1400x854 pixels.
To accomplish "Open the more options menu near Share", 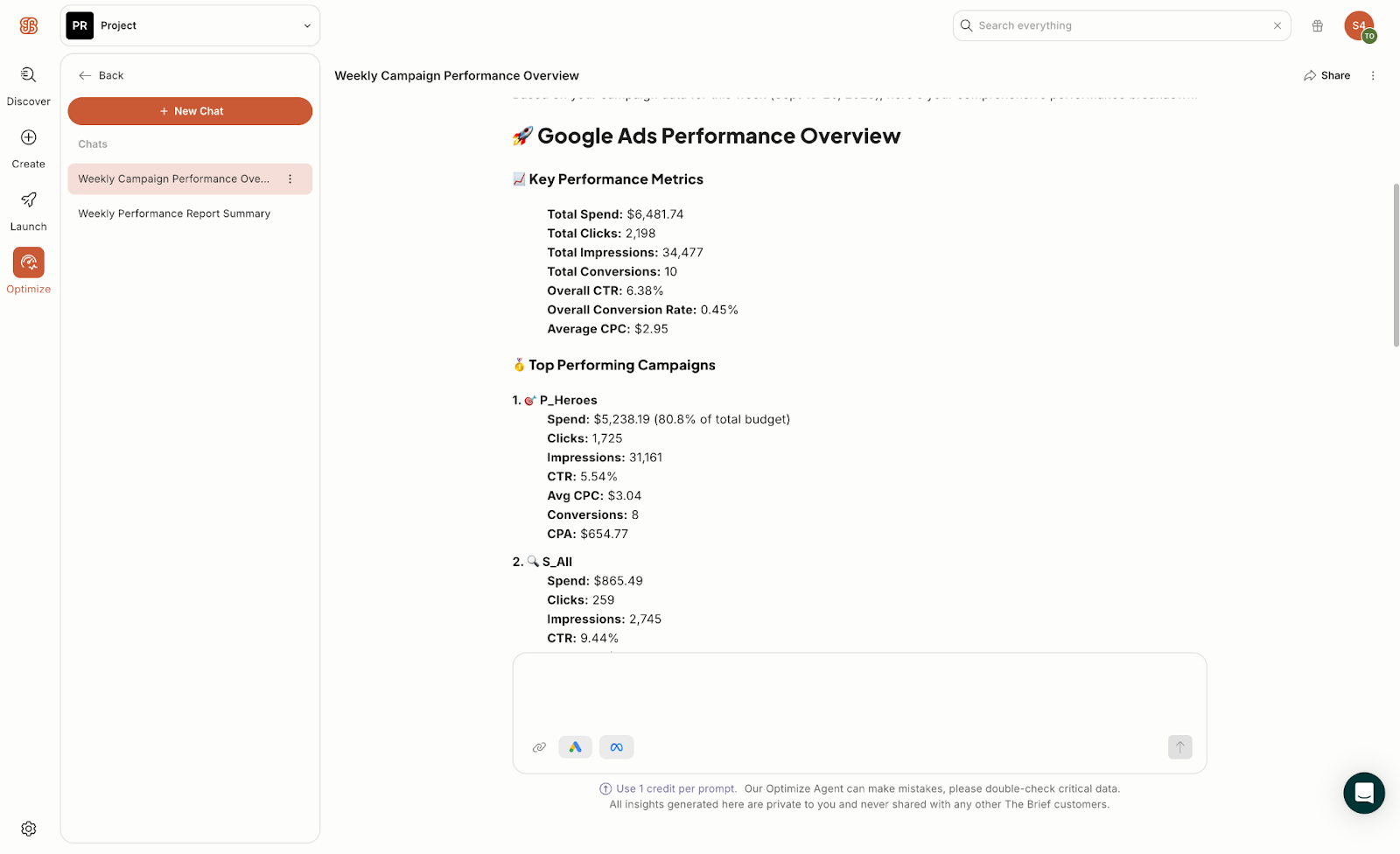I will pos(1373,76).
